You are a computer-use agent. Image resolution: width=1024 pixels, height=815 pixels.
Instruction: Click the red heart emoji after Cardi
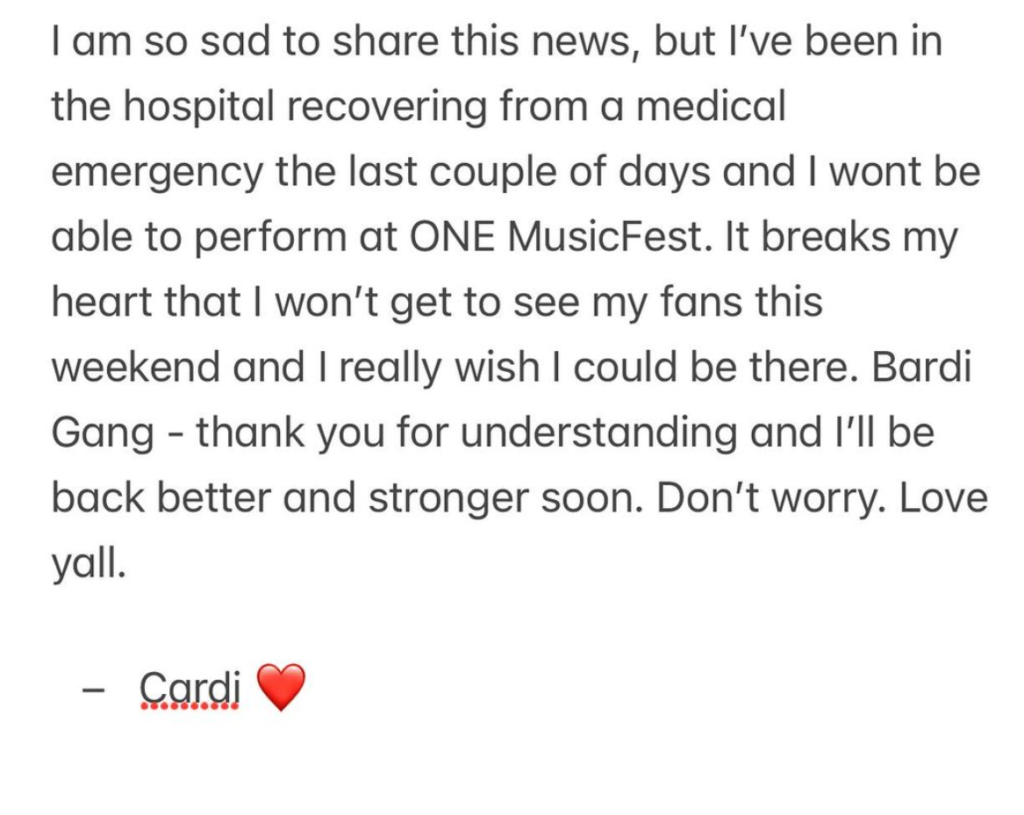pyautogui.click(x=281, y=687)
